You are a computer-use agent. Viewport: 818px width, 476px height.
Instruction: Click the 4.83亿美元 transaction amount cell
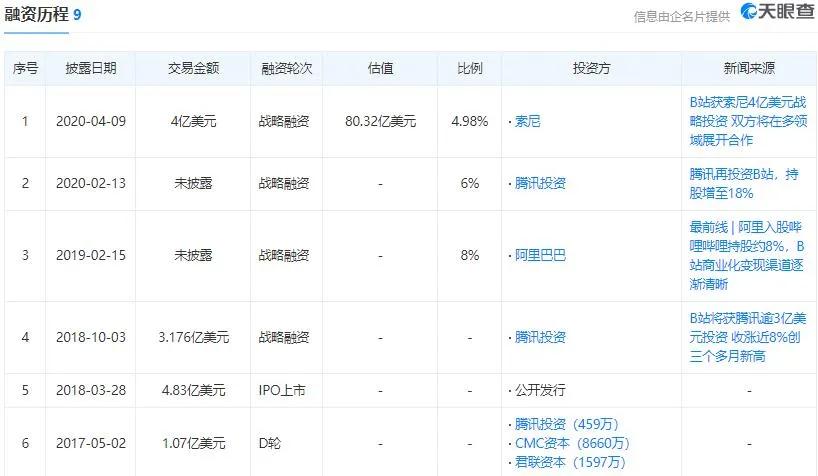click(193, 390)
